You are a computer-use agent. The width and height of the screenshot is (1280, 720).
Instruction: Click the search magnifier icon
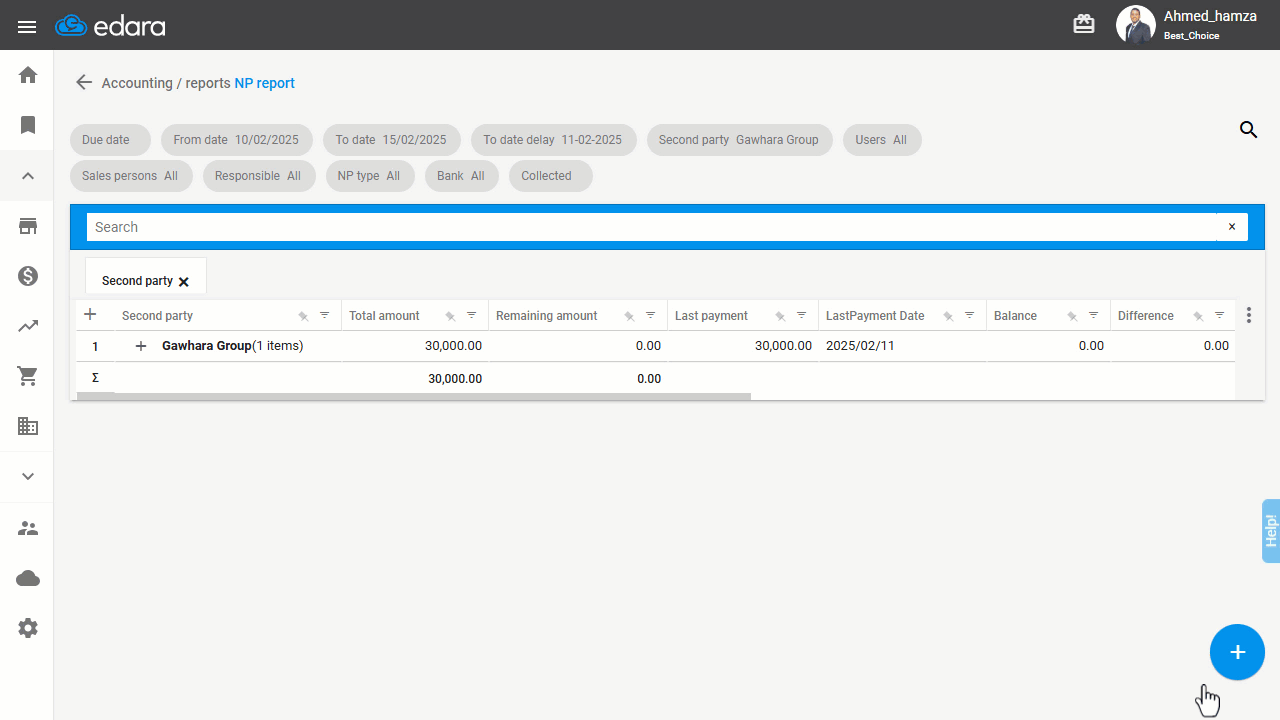(1248, 129)
